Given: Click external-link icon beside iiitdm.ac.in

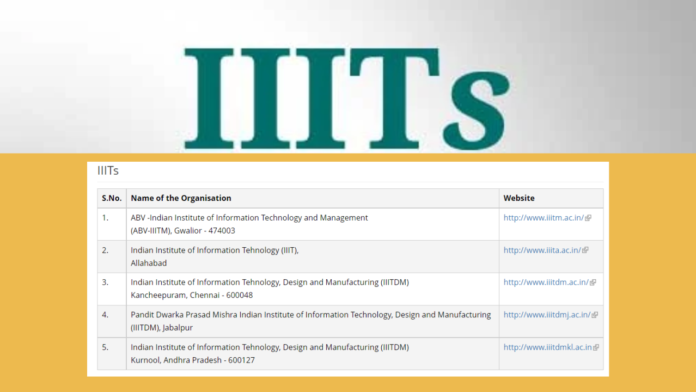Looking at the screenshot, I should point(593,282).
